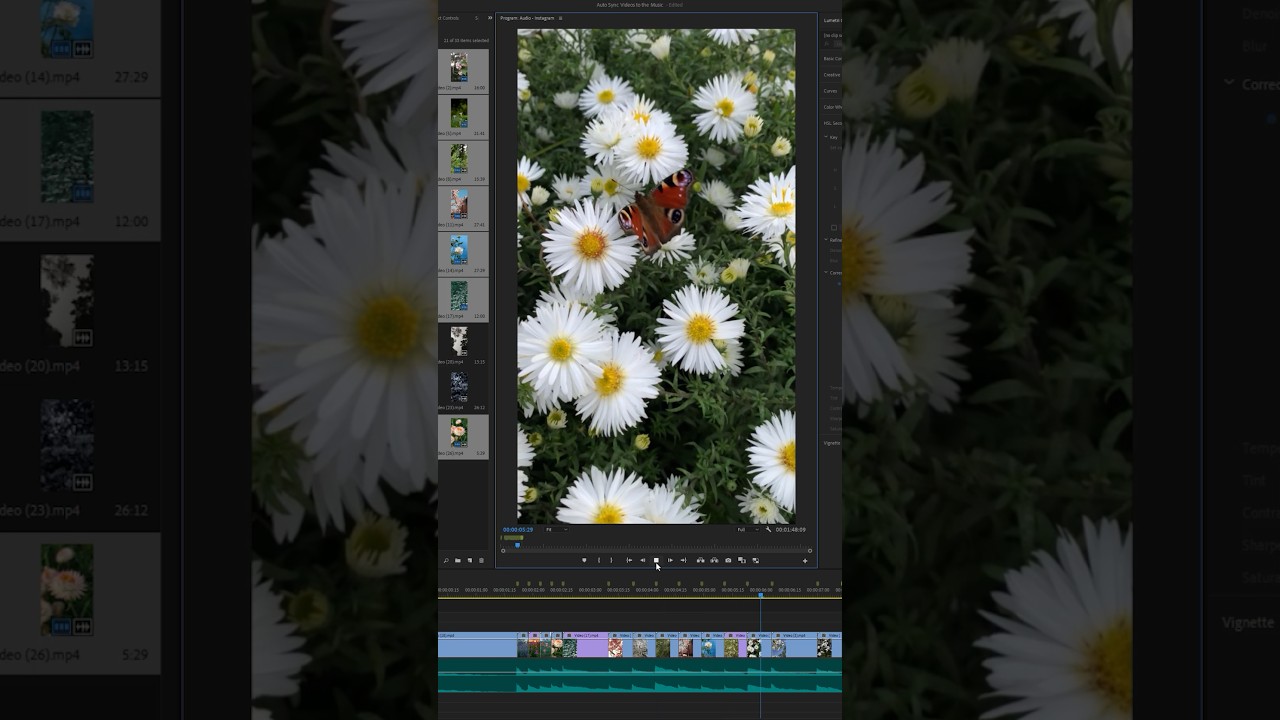Screen dimensions: 1280x720
Task: Step back one frame
Action: tap(642, 560)
